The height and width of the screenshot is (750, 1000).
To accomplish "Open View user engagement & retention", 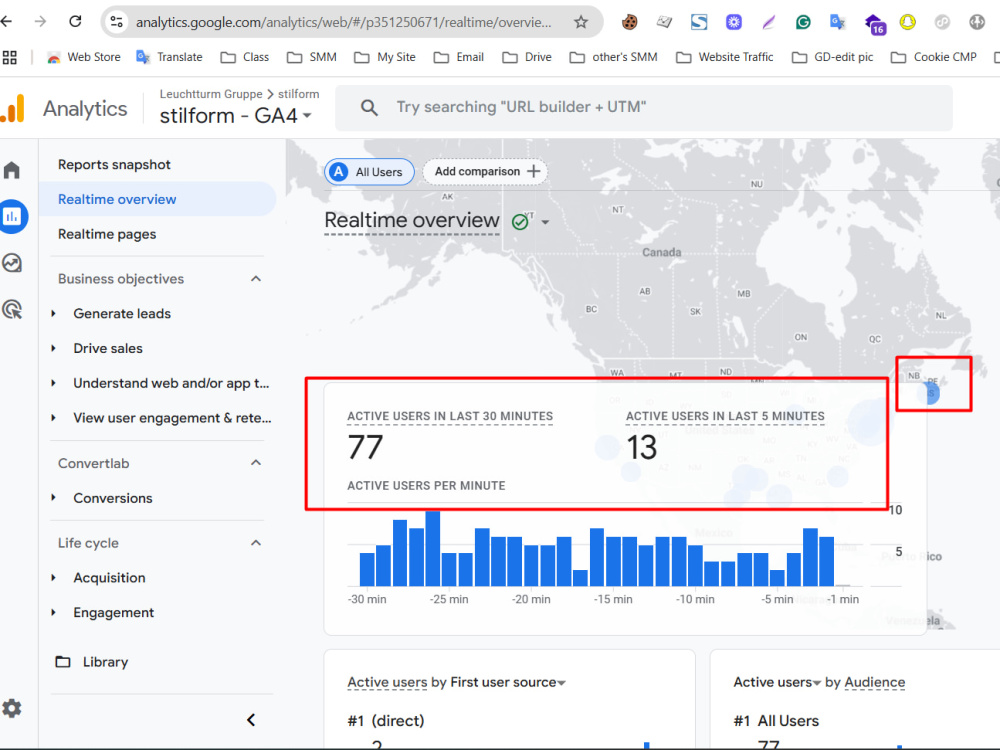I will click(172, 418).
